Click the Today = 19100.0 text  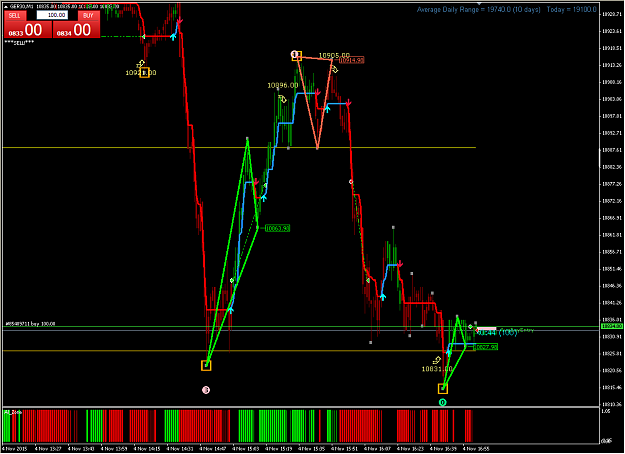[572, 10]
